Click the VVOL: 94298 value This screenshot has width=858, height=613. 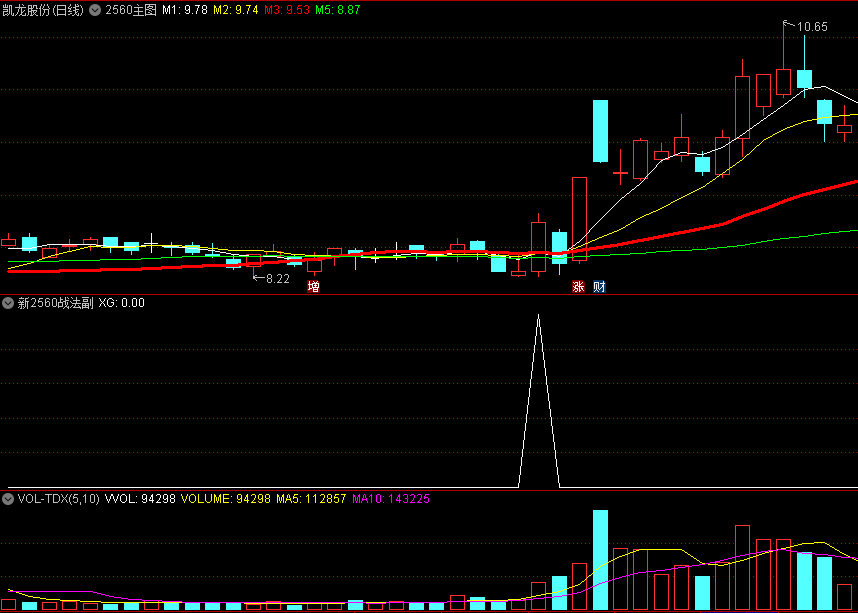[x=140, y=499]
